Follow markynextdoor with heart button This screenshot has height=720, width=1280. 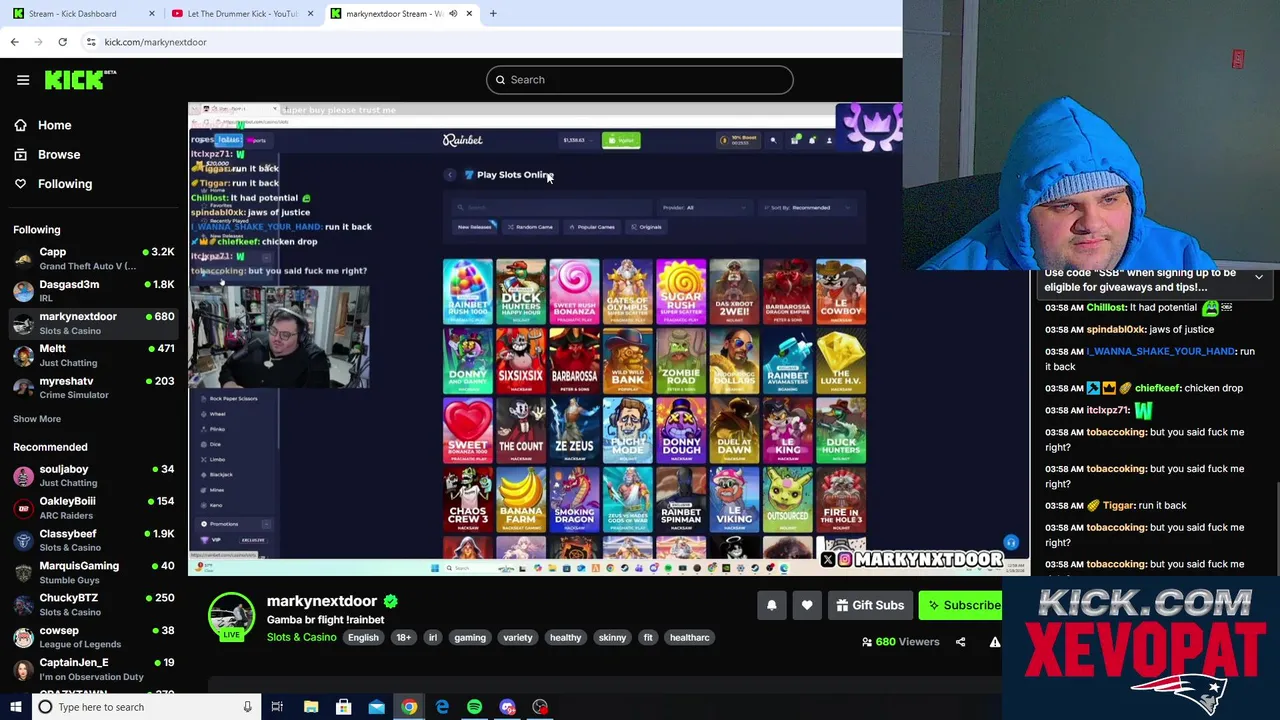(x=807, y=605)
